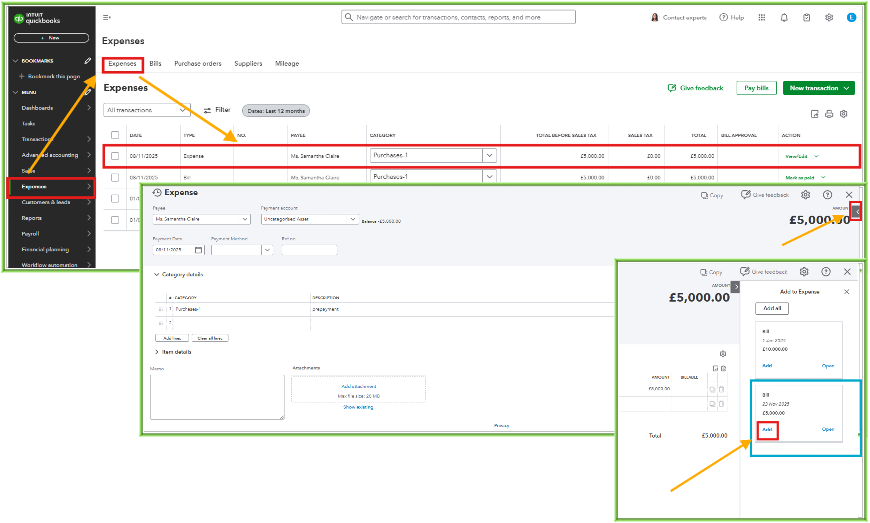Tick the checkbox for the 08/11/2025 Bill row
Screen dimensions: 870x523
[115, 177]
